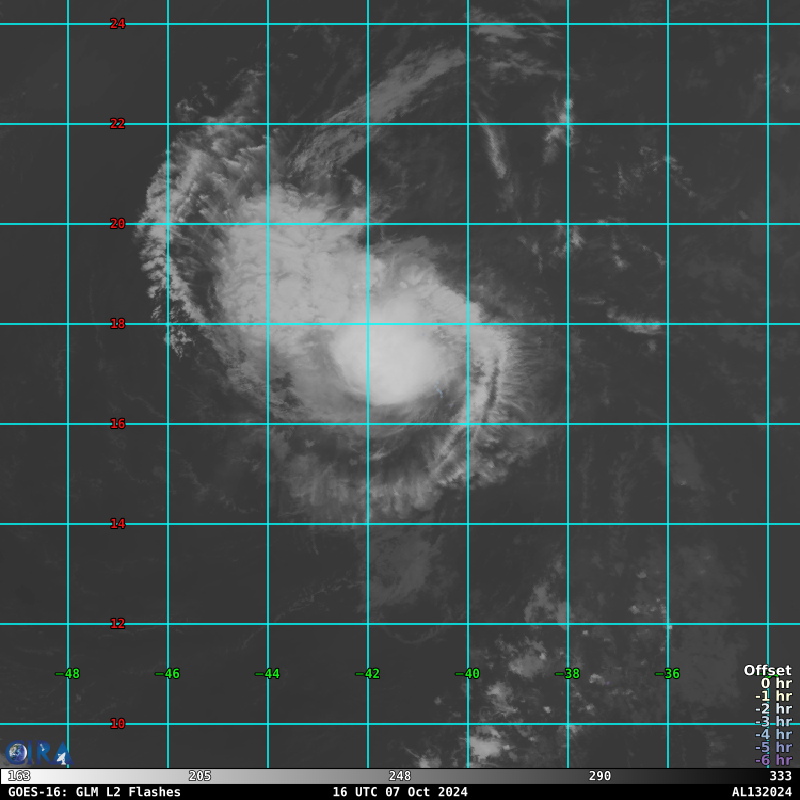This screenshot has width=800, height=800.
Task: Click the -36 longitude label
Action: (x=667, y=674)
